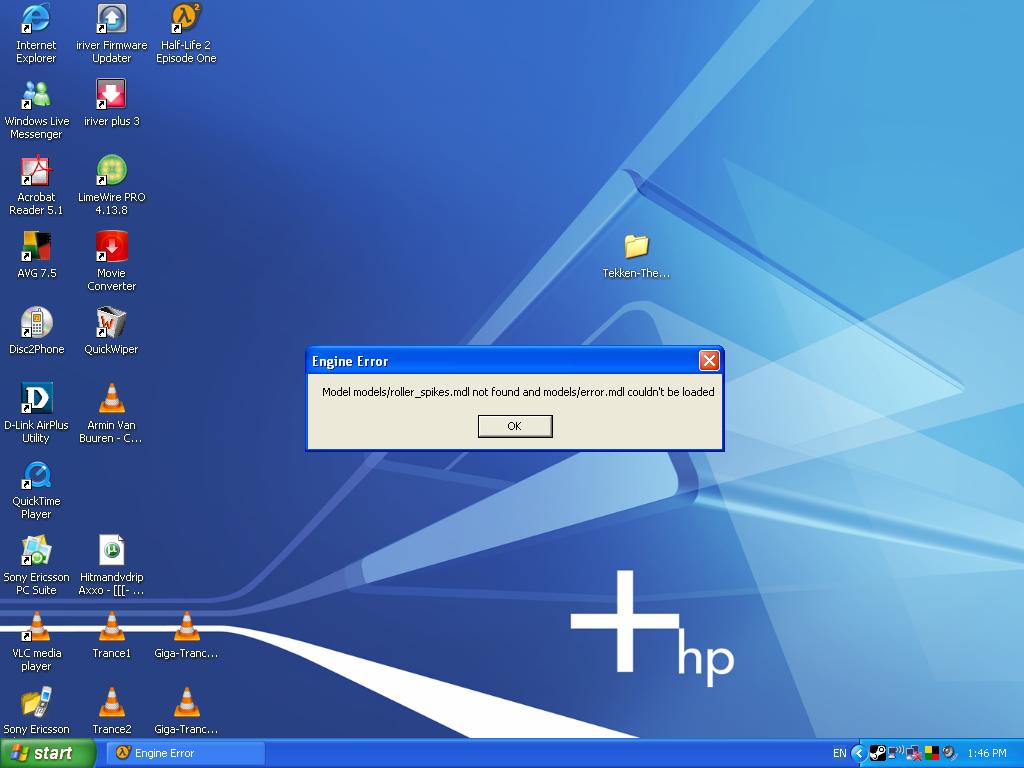
Task: Open the Internet Explorer desktop shortcut
Action: [36, 34]
